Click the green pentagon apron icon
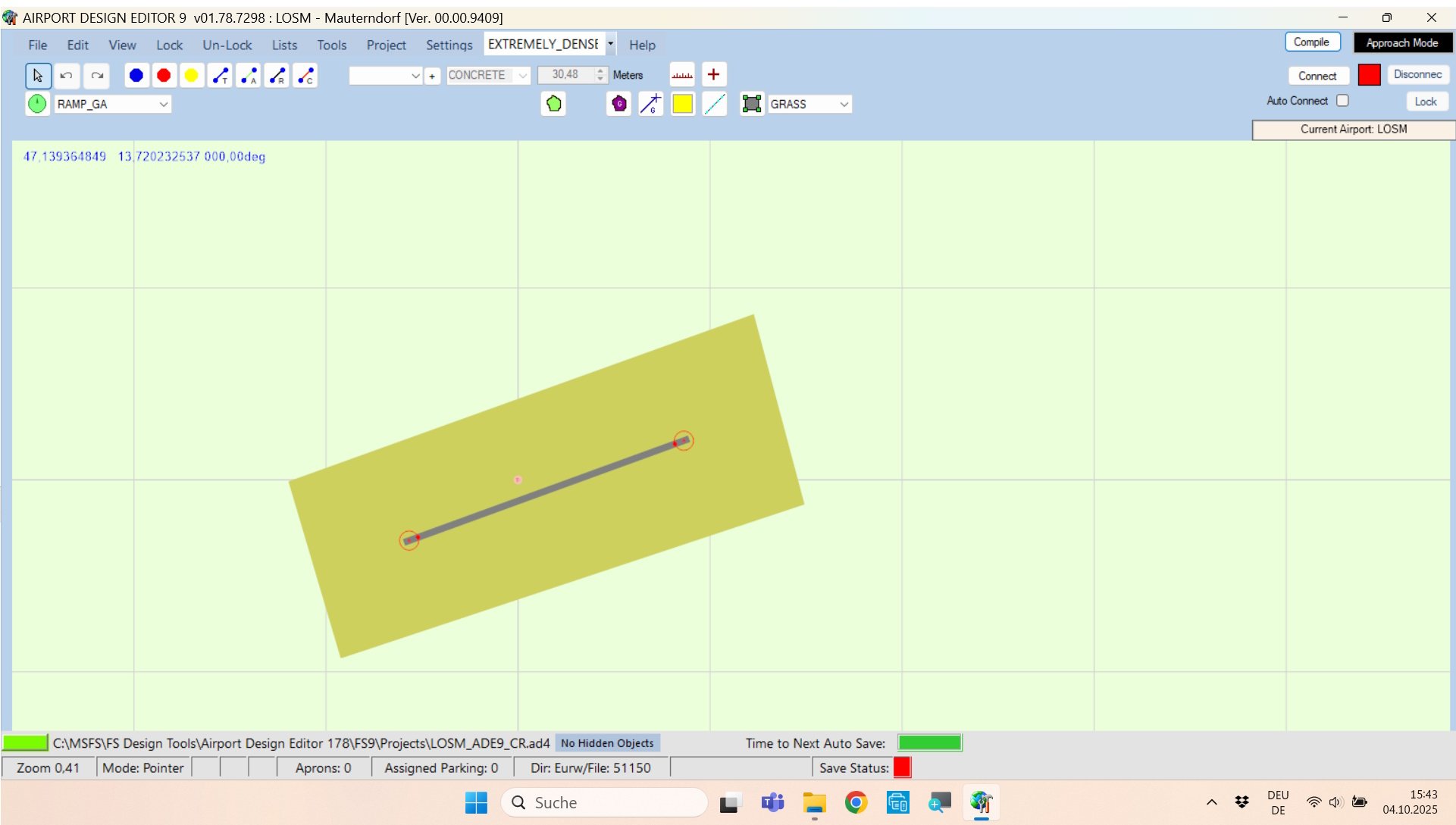 click(x=554, y=104)
